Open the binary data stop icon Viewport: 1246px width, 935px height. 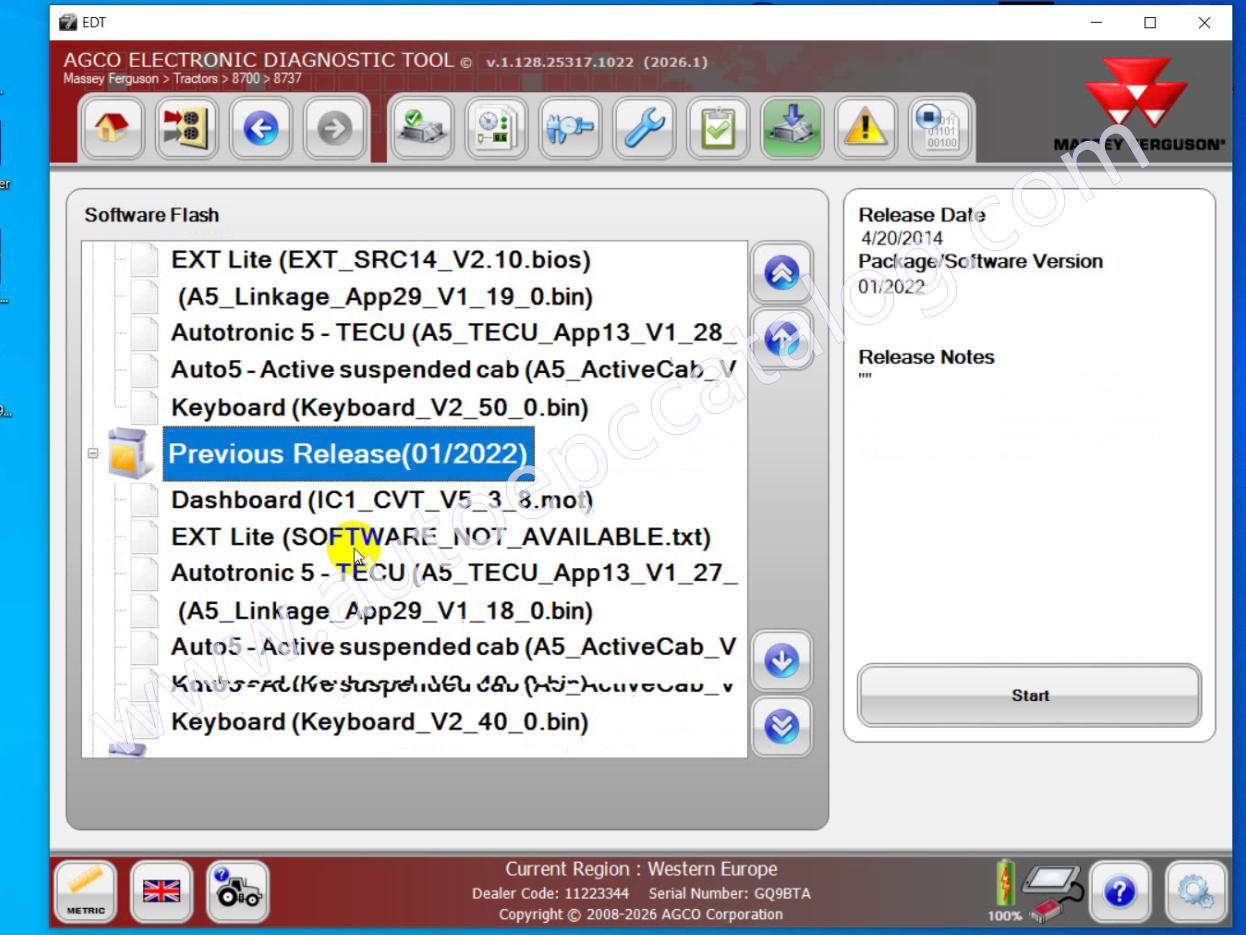(939, 128)
